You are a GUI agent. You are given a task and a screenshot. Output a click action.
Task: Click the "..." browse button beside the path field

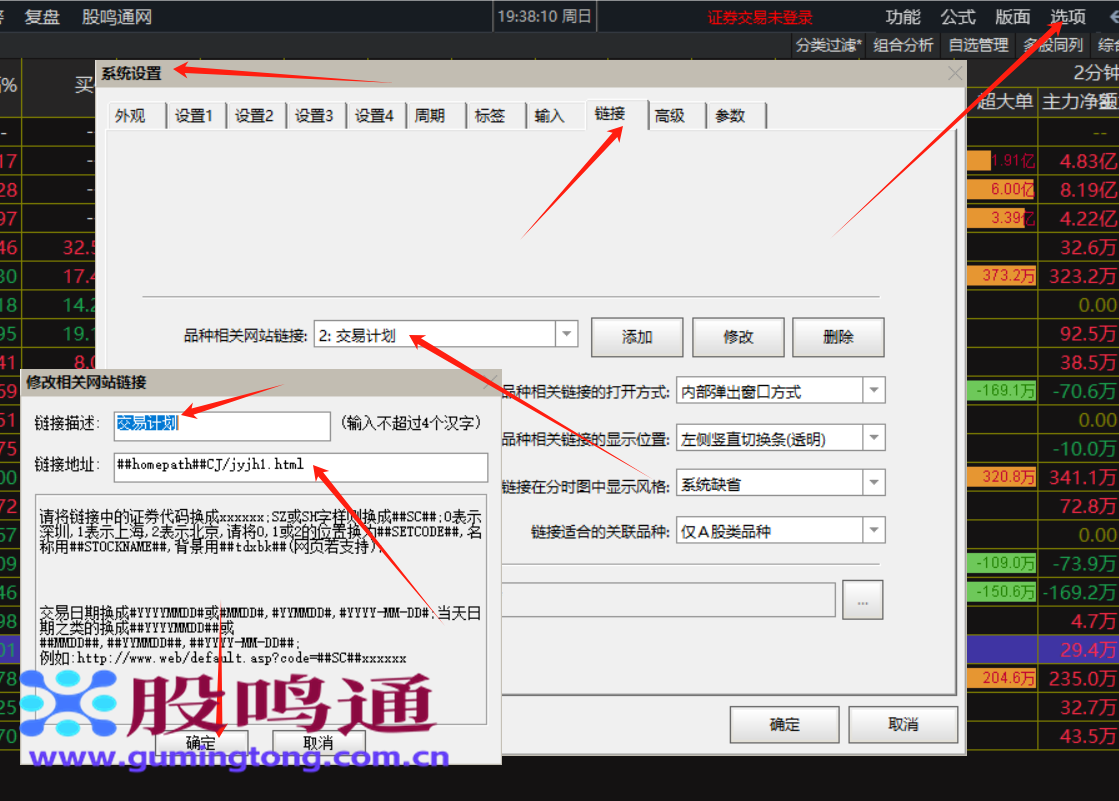(862, 599)
